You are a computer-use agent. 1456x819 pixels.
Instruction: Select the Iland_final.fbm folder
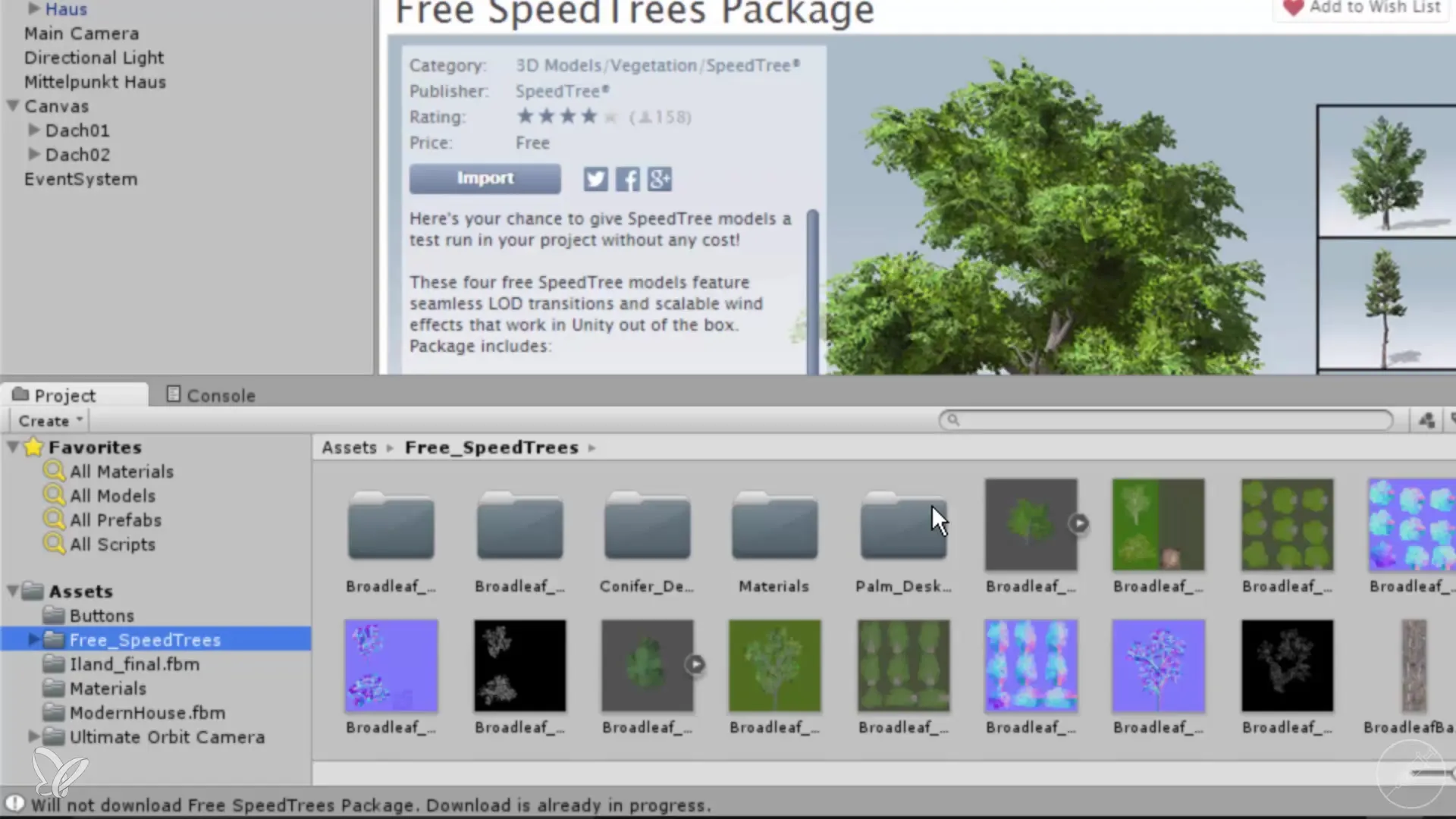(x=134, y=664)
